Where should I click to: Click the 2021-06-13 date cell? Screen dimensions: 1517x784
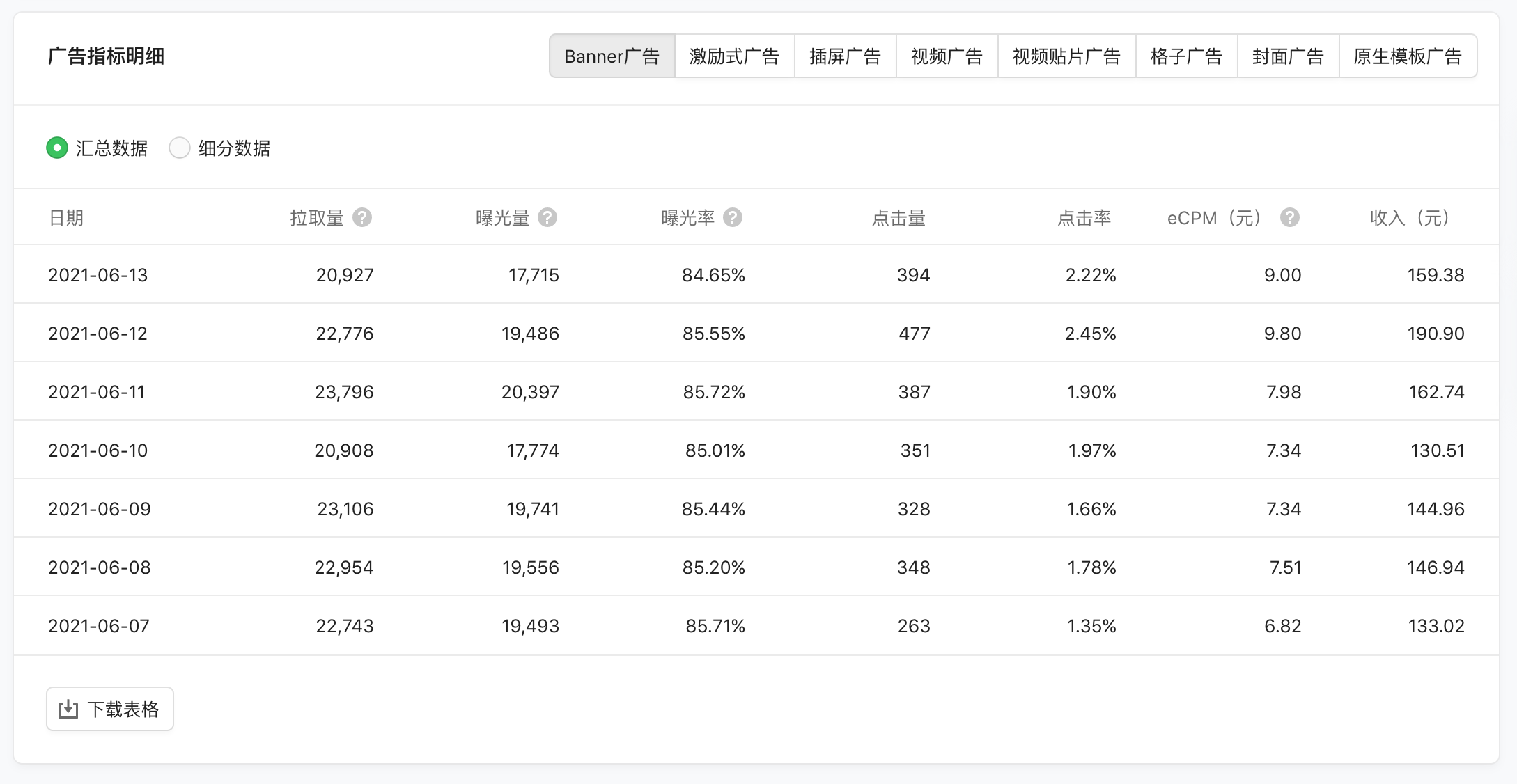pos(98,275)
